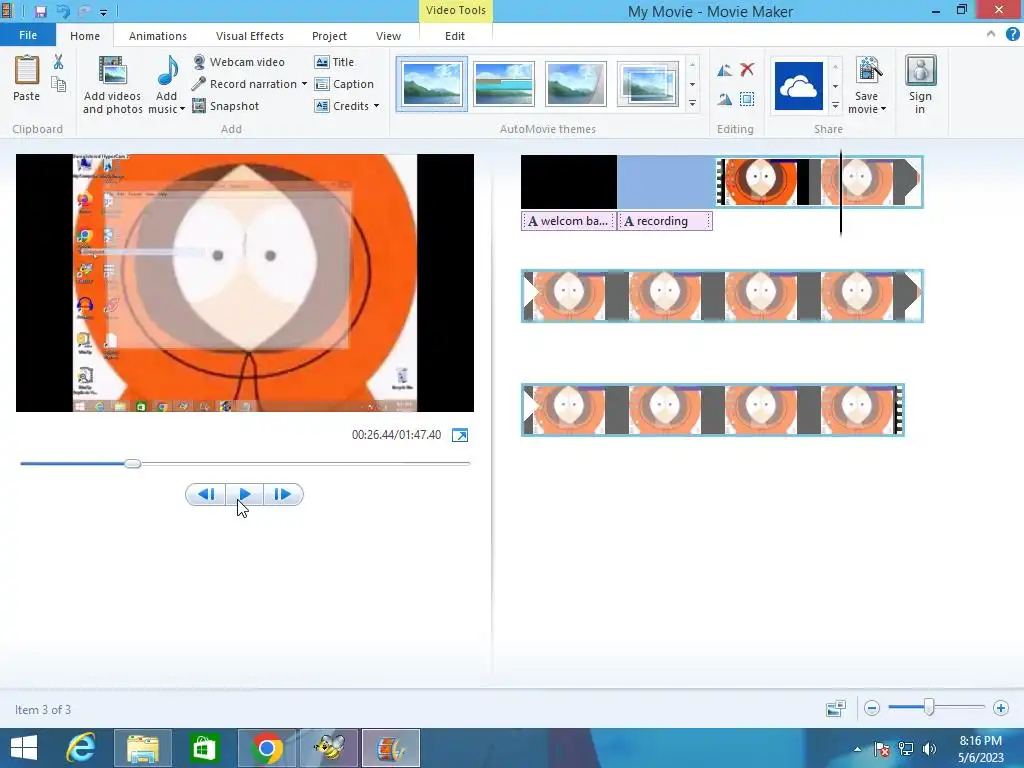Open the Project tab
The width and height of the screenshot is (1024, 768).
click(x=329, y=36)
